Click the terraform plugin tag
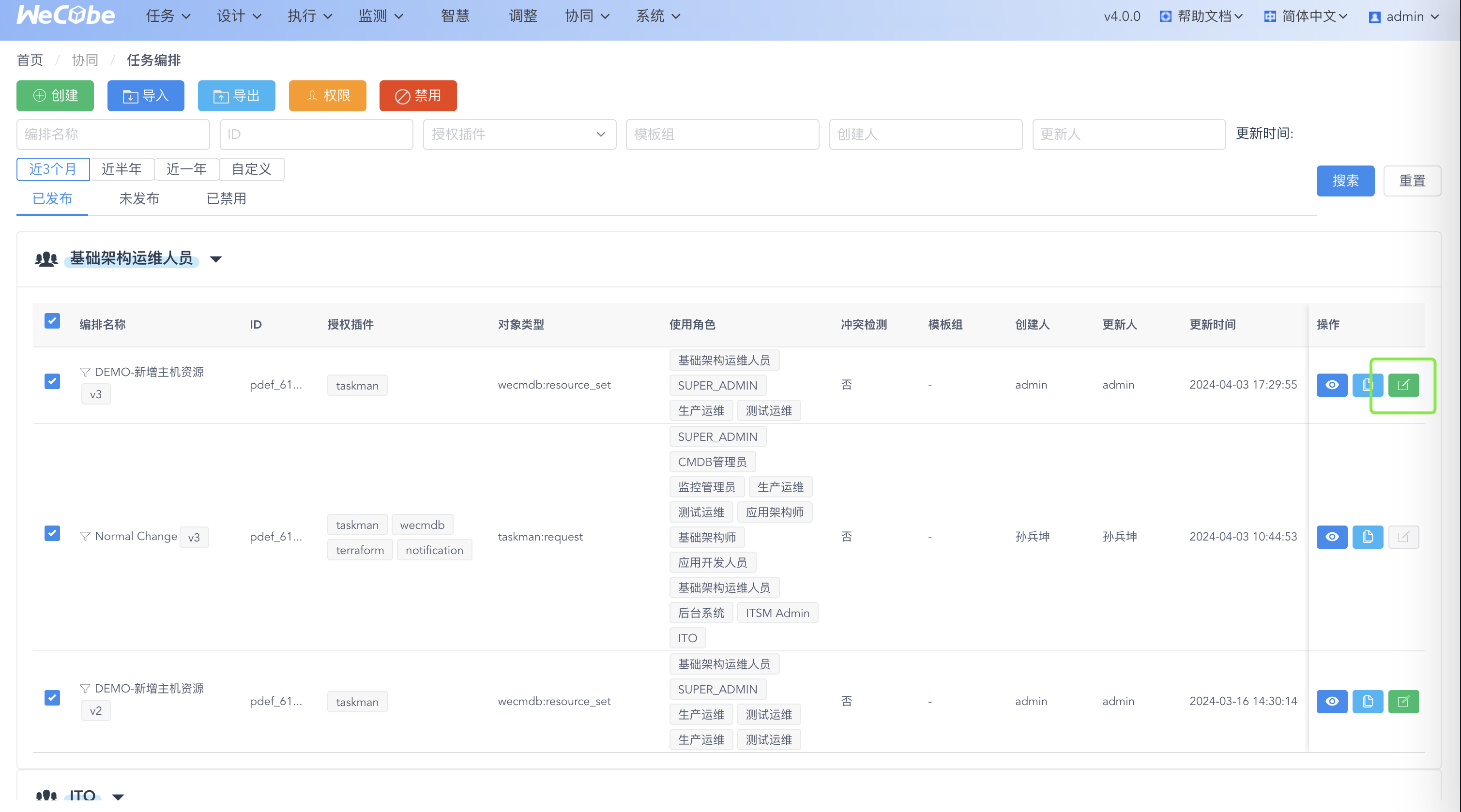The image size is (1461, 812). pos(360,550)
